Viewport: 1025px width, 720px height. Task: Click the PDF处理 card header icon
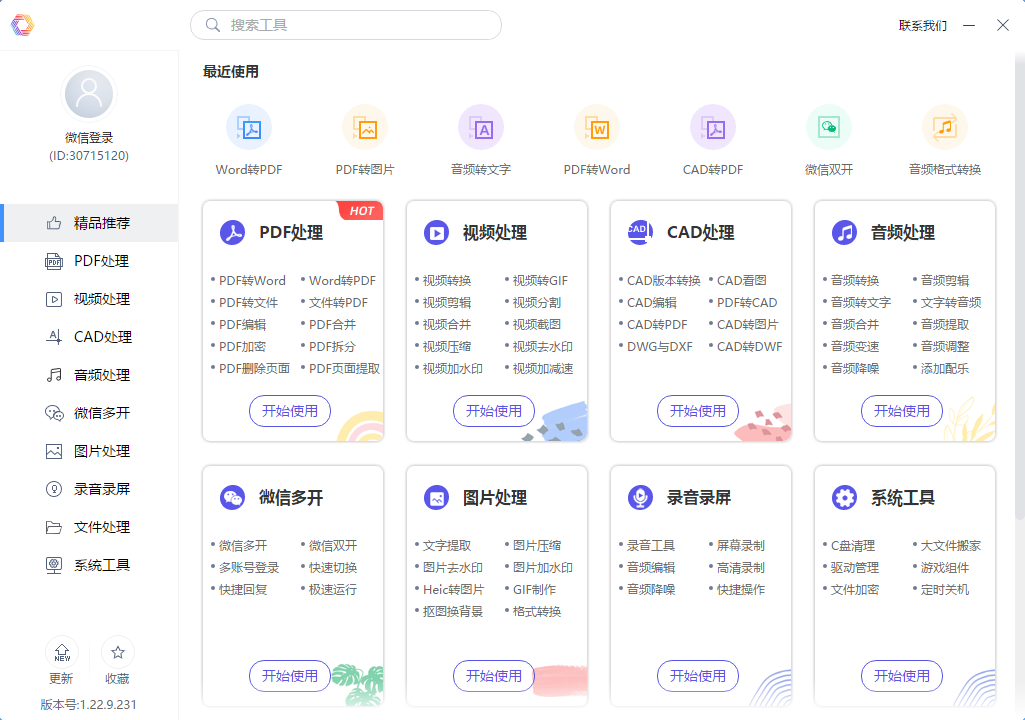[x=232, y=232]
